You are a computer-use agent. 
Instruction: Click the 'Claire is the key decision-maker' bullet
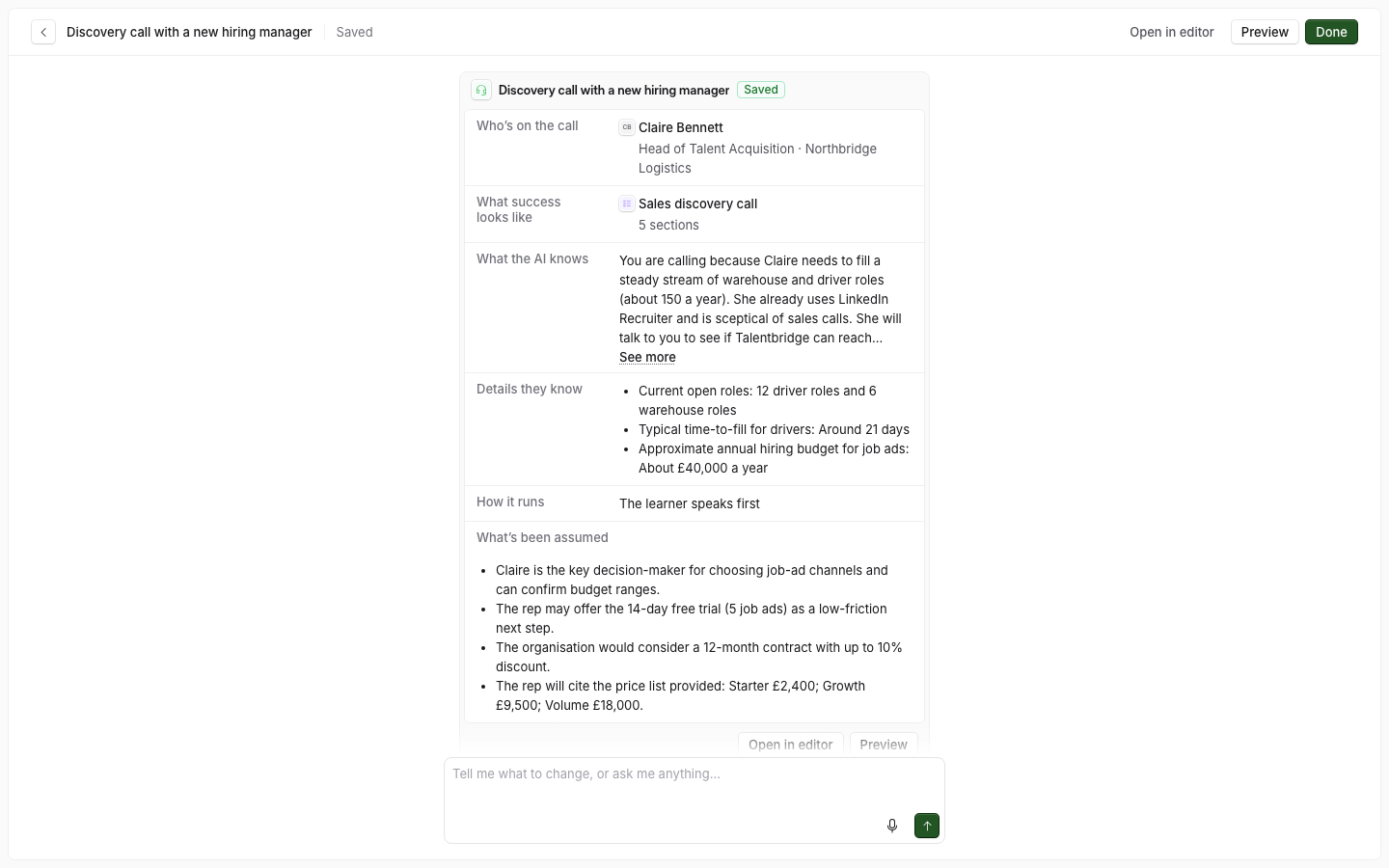pos(692,580)
